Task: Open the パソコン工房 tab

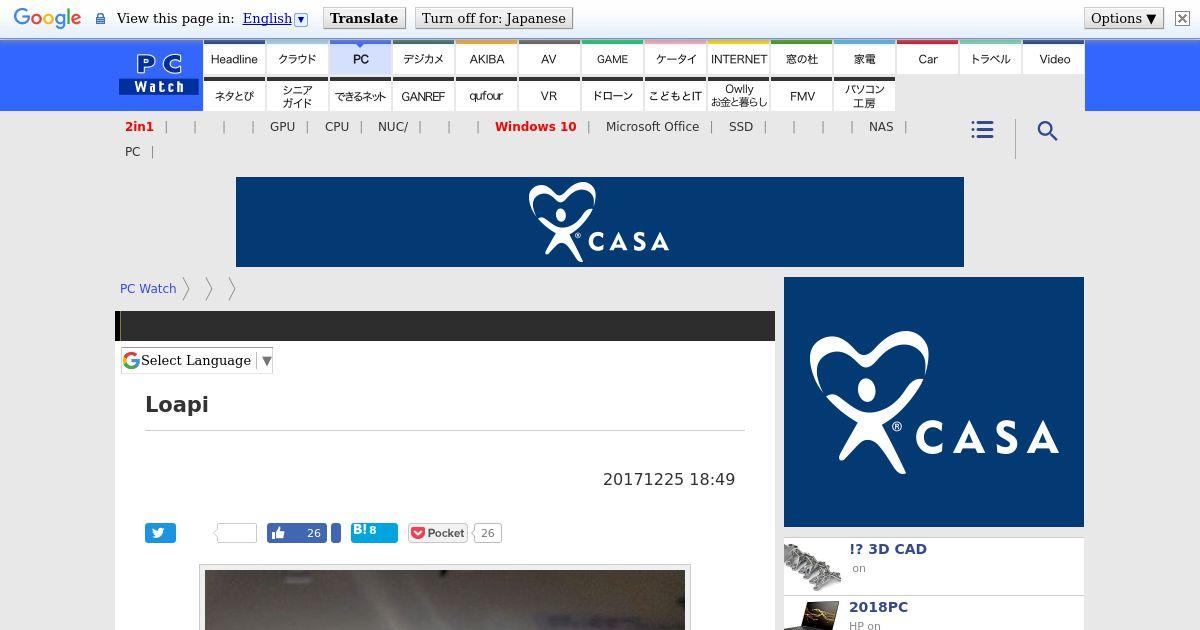Action: 864,95
